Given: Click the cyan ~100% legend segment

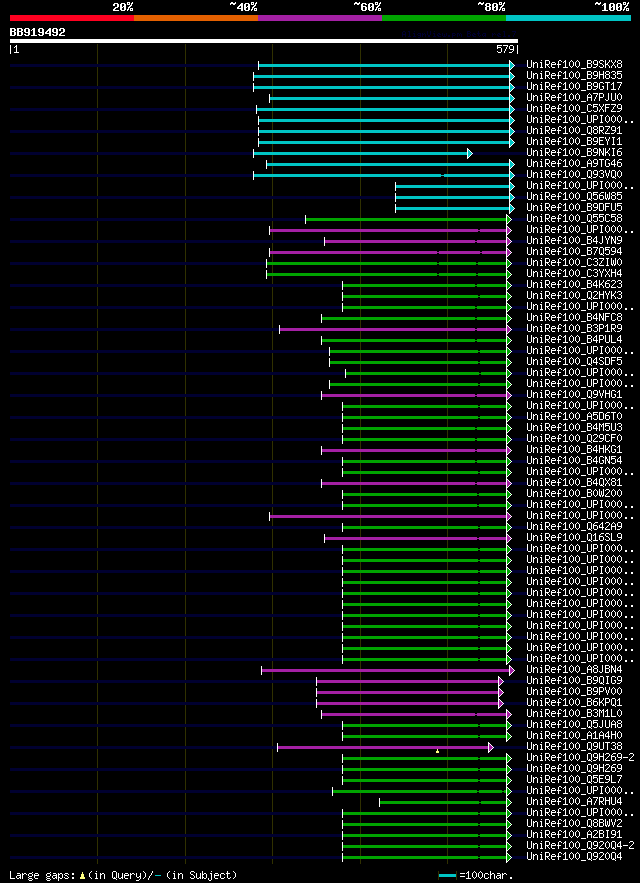Looking at the screenshot, I should click(568, 18).
